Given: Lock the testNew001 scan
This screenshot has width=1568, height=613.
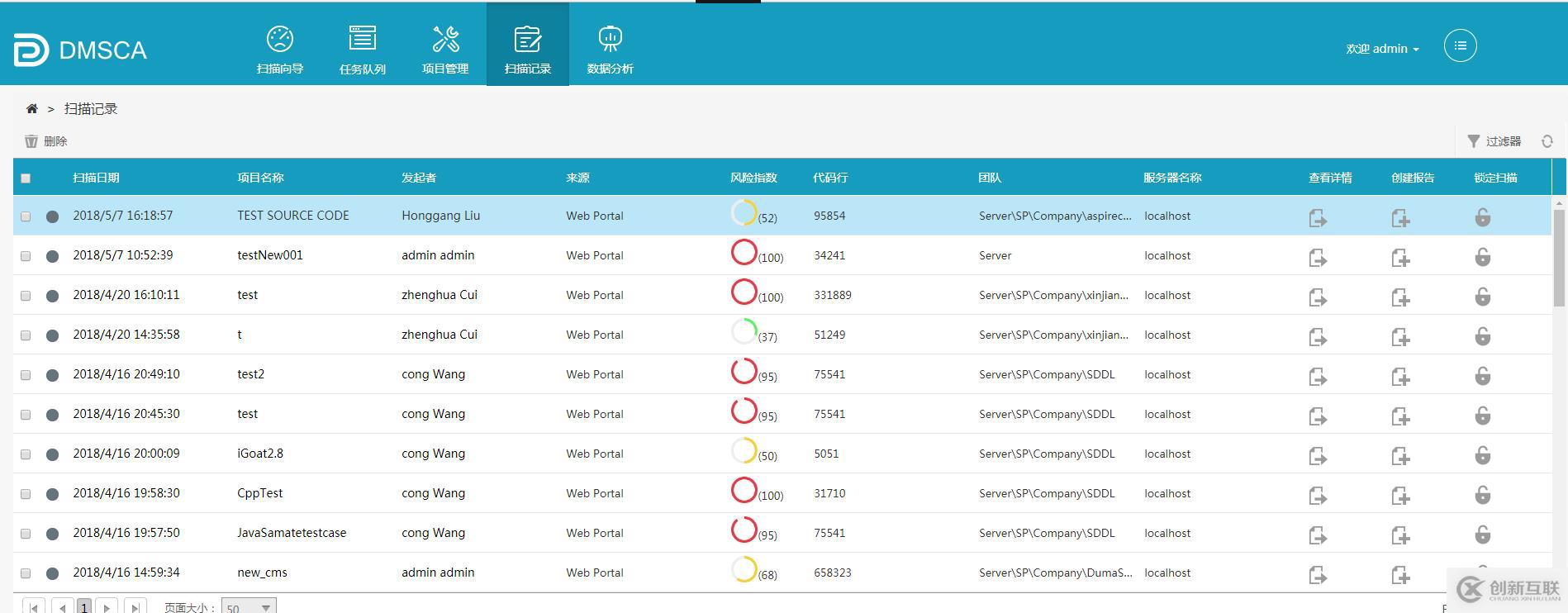Looking at the screenshot, I should tap(1483, 257).
